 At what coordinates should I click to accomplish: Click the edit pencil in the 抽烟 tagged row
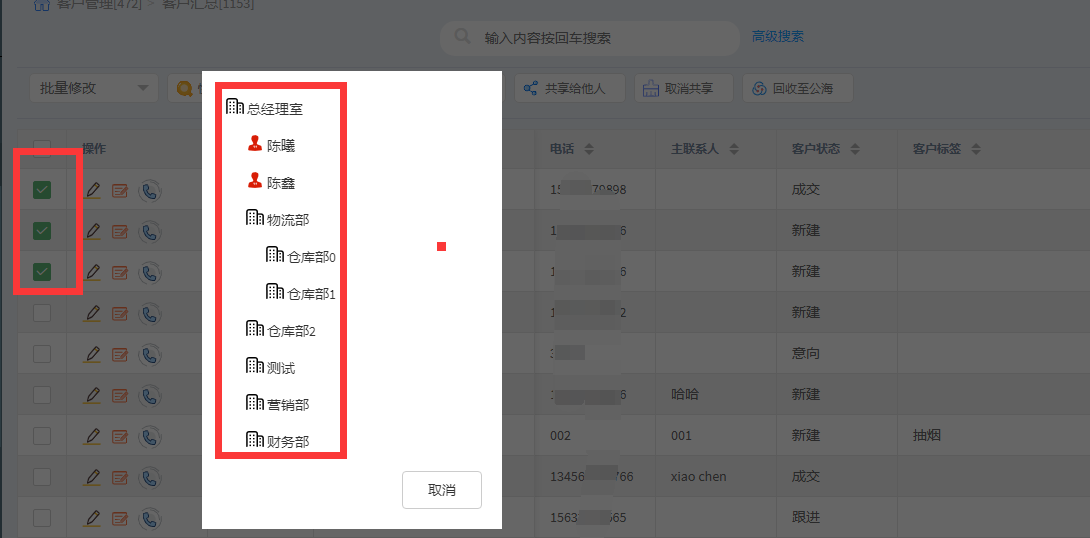click(92, 436)
